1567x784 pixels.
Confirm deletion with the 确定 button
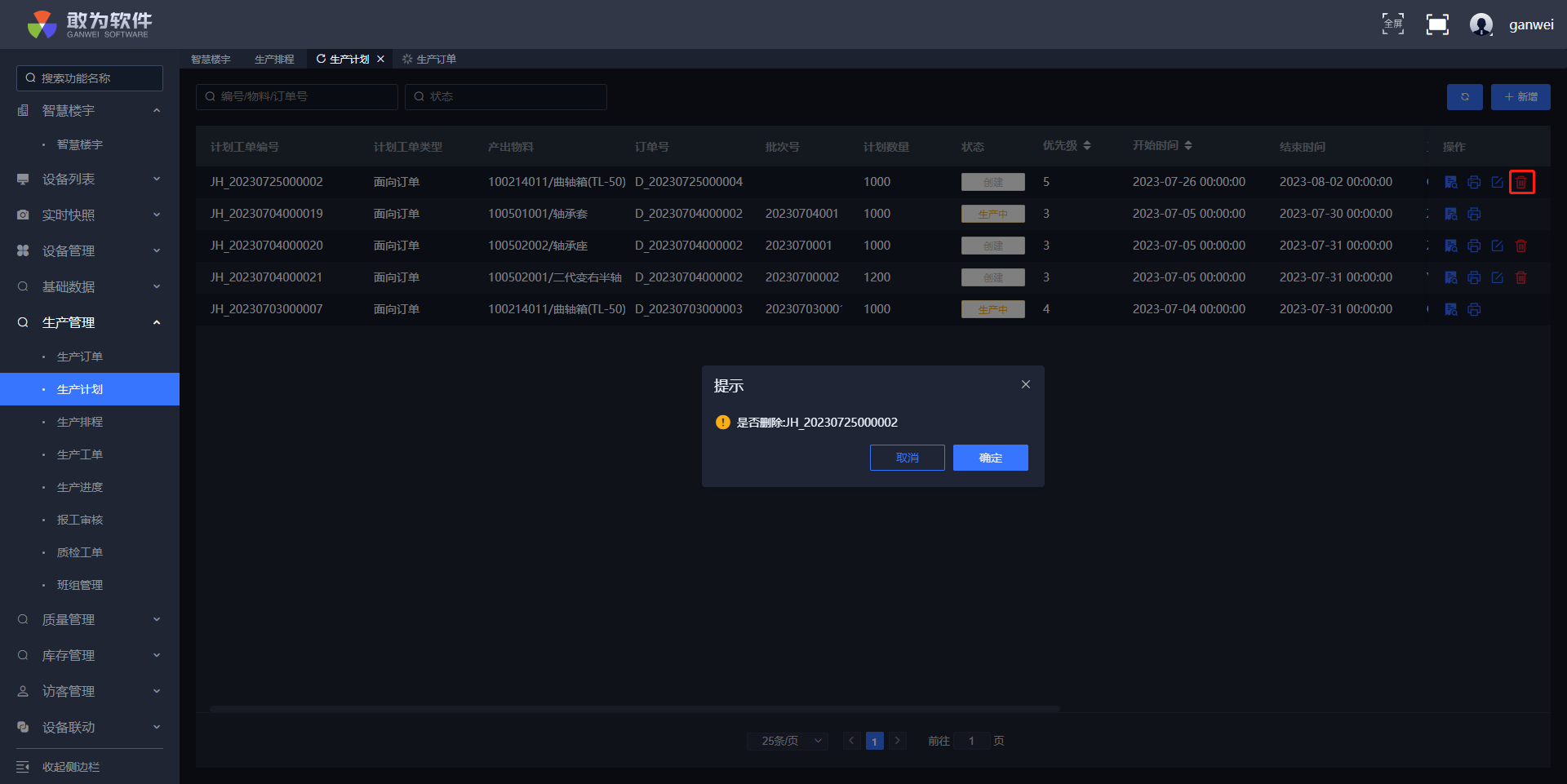pos(990,458)
